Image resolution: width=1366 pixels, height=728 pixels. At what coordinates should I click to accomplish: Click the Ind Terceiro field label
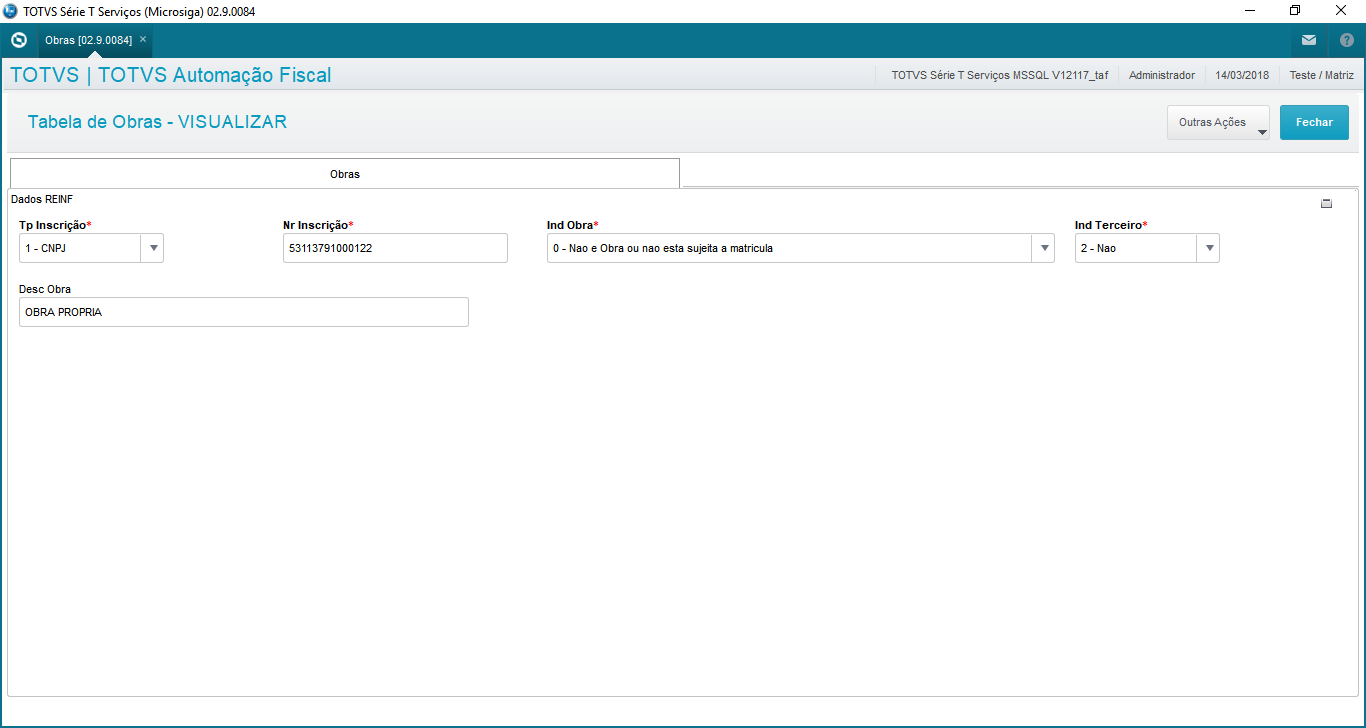(1111, 225)
